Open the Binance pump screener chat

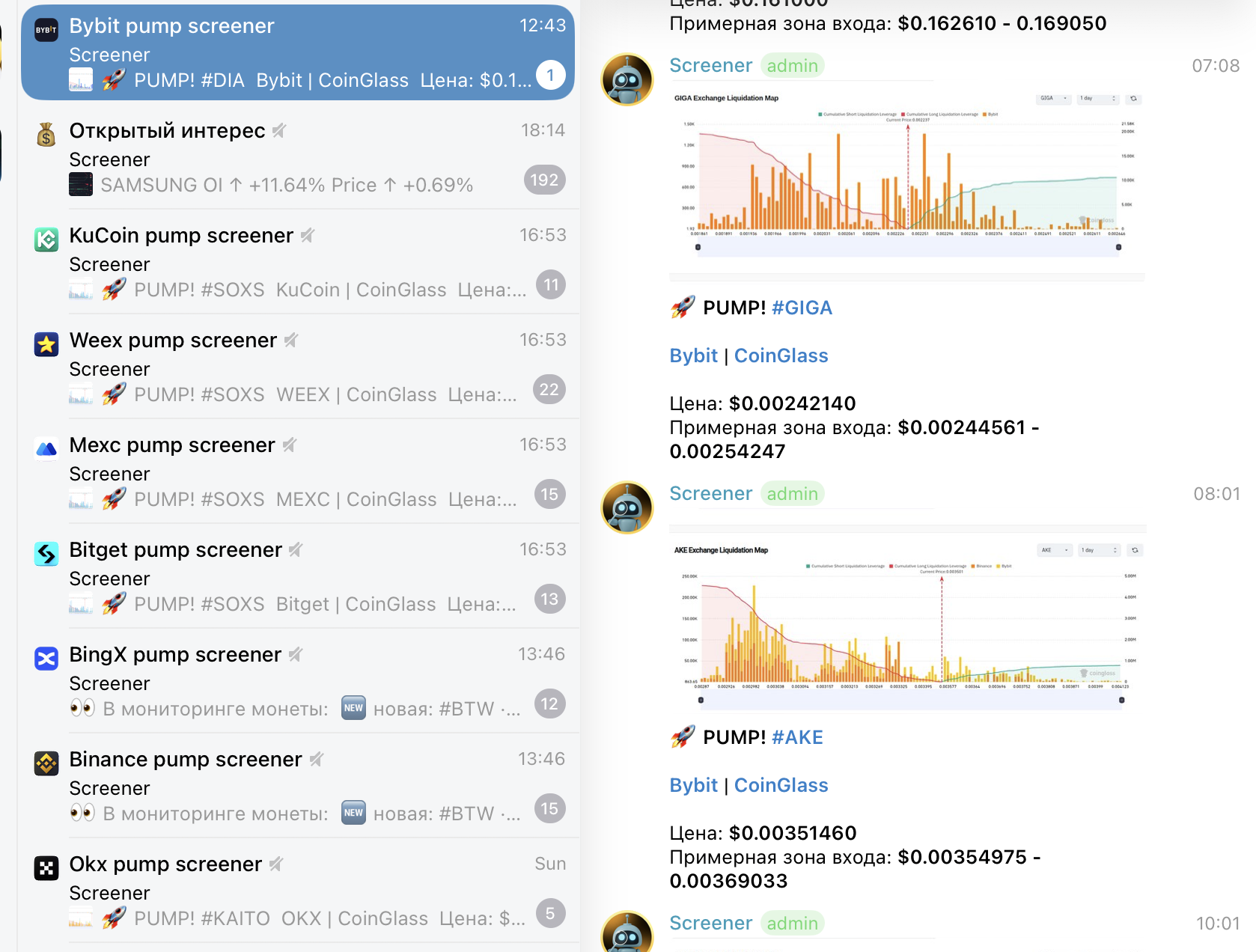(298, 786)
